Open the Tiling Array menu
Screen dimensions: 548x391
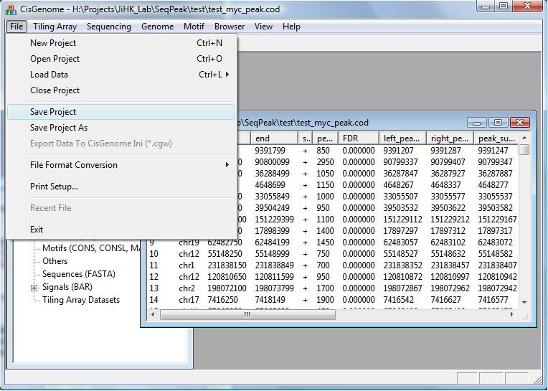pyautogui.click(x=55, y=27)
